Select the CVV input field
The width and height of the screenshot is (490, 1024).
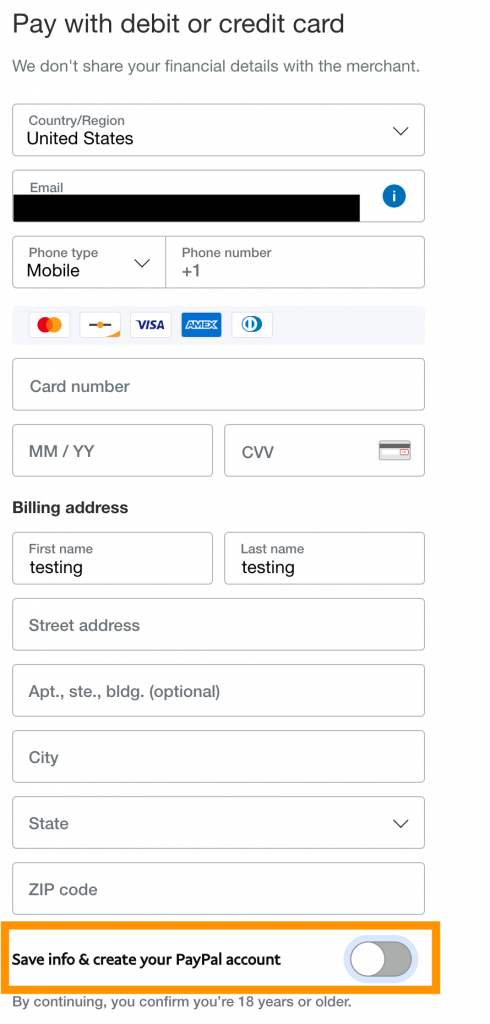324,451
